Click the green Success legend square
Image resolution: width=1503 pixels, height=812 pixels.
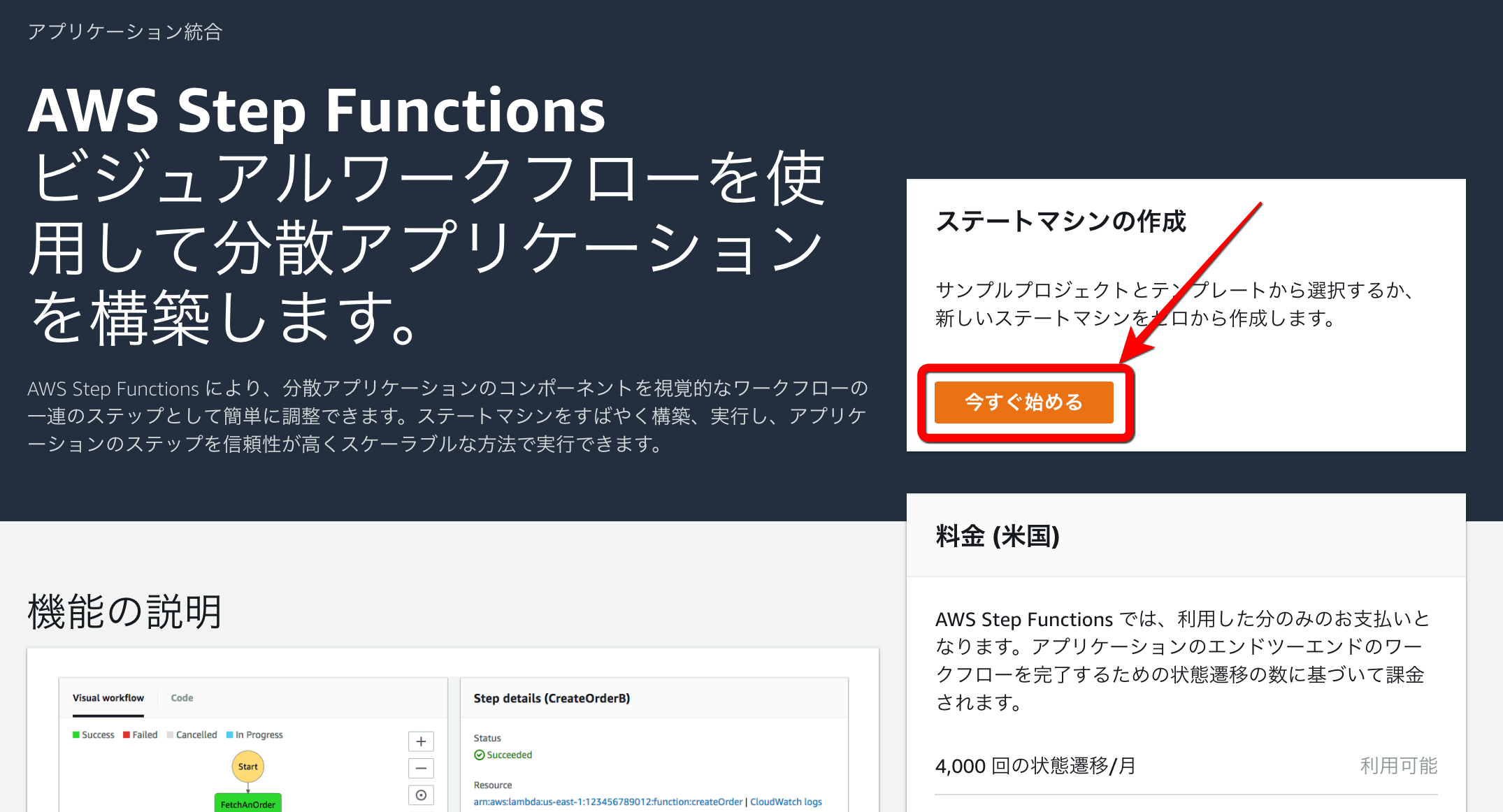click(75, 734)
